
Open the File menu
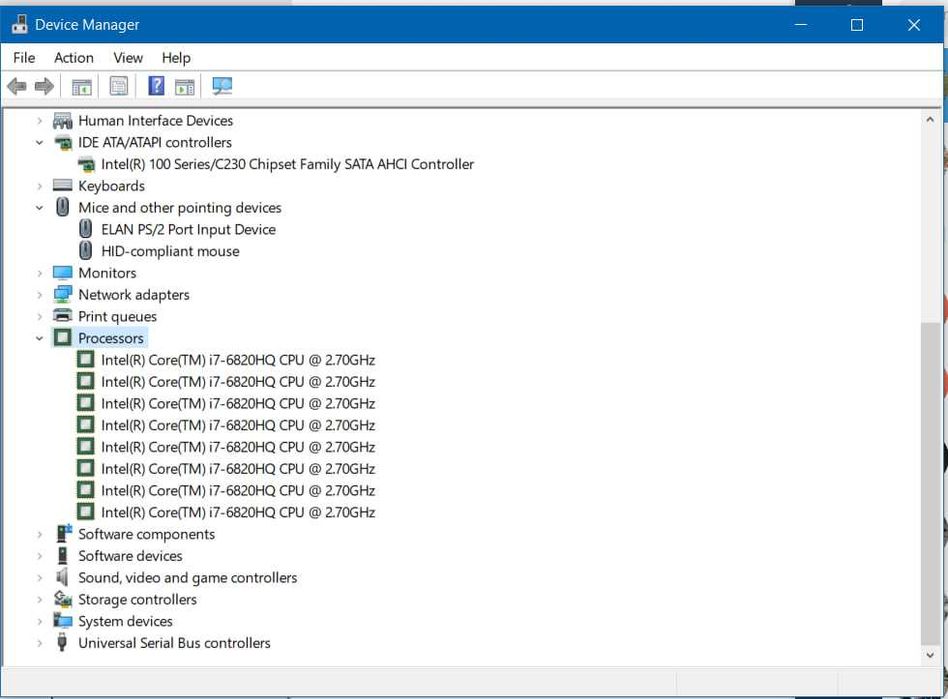(x=24, y=58)
